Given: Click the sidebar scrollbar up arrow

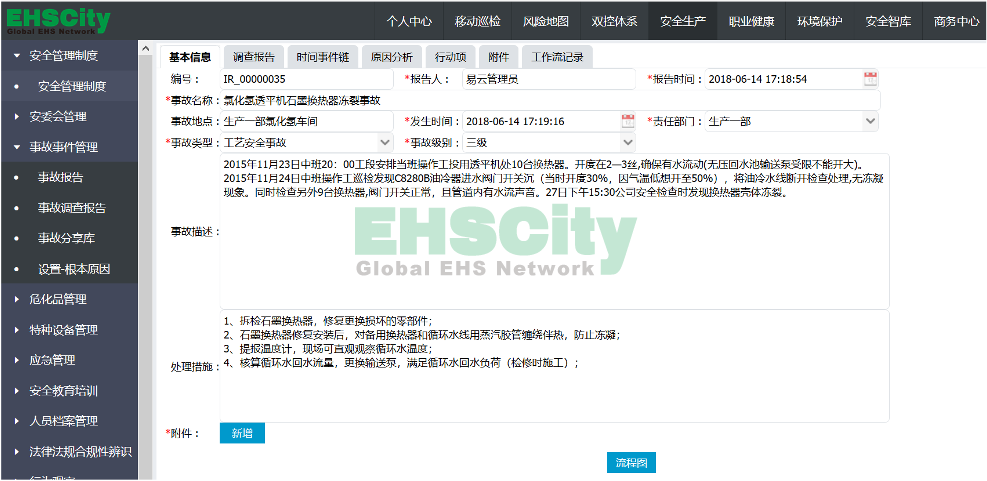Looking at the screenshot, I should pyautogui.click(x=145, y=48).
